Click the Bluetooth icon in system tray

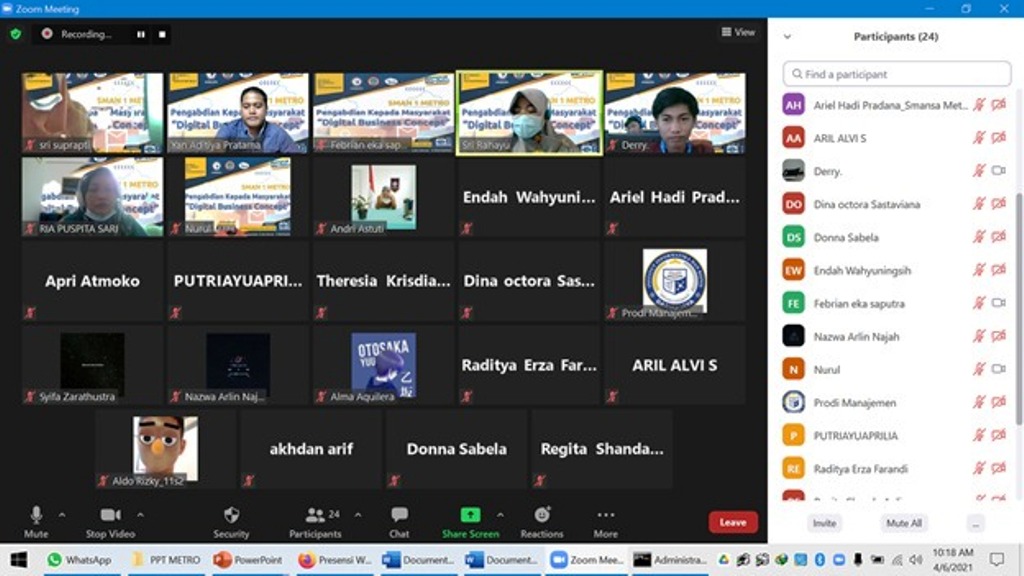[820, 560]
